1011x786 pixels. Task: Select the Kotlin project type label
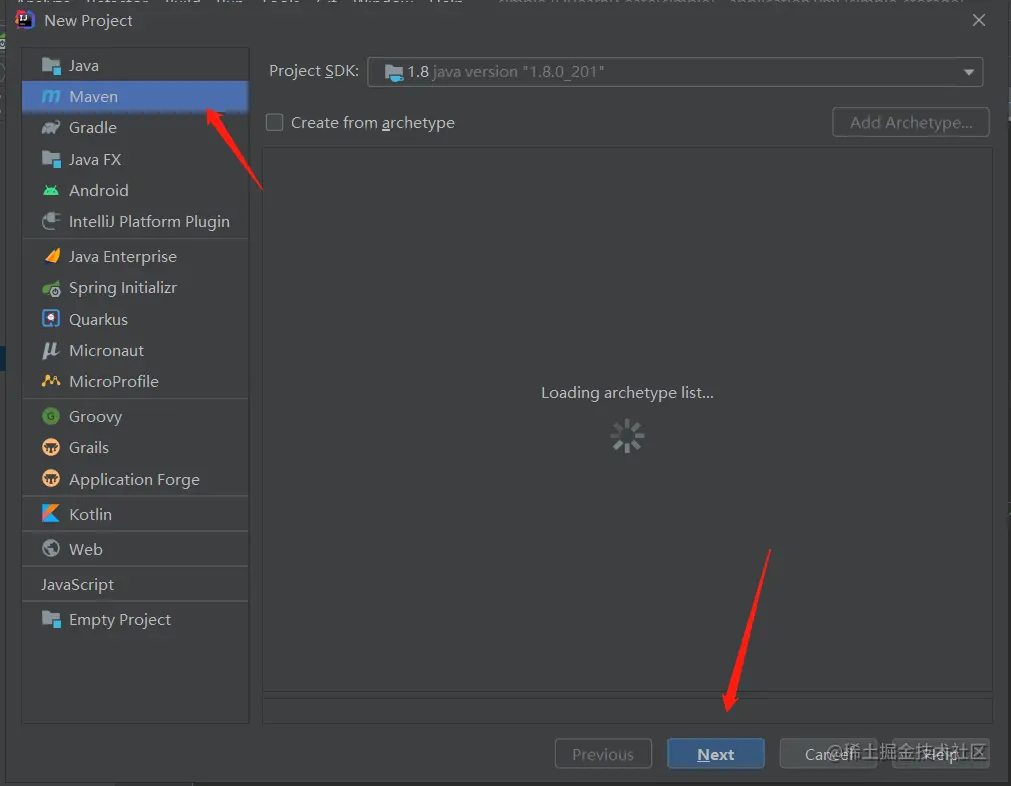pyautogui.click(x=90, y=514)
